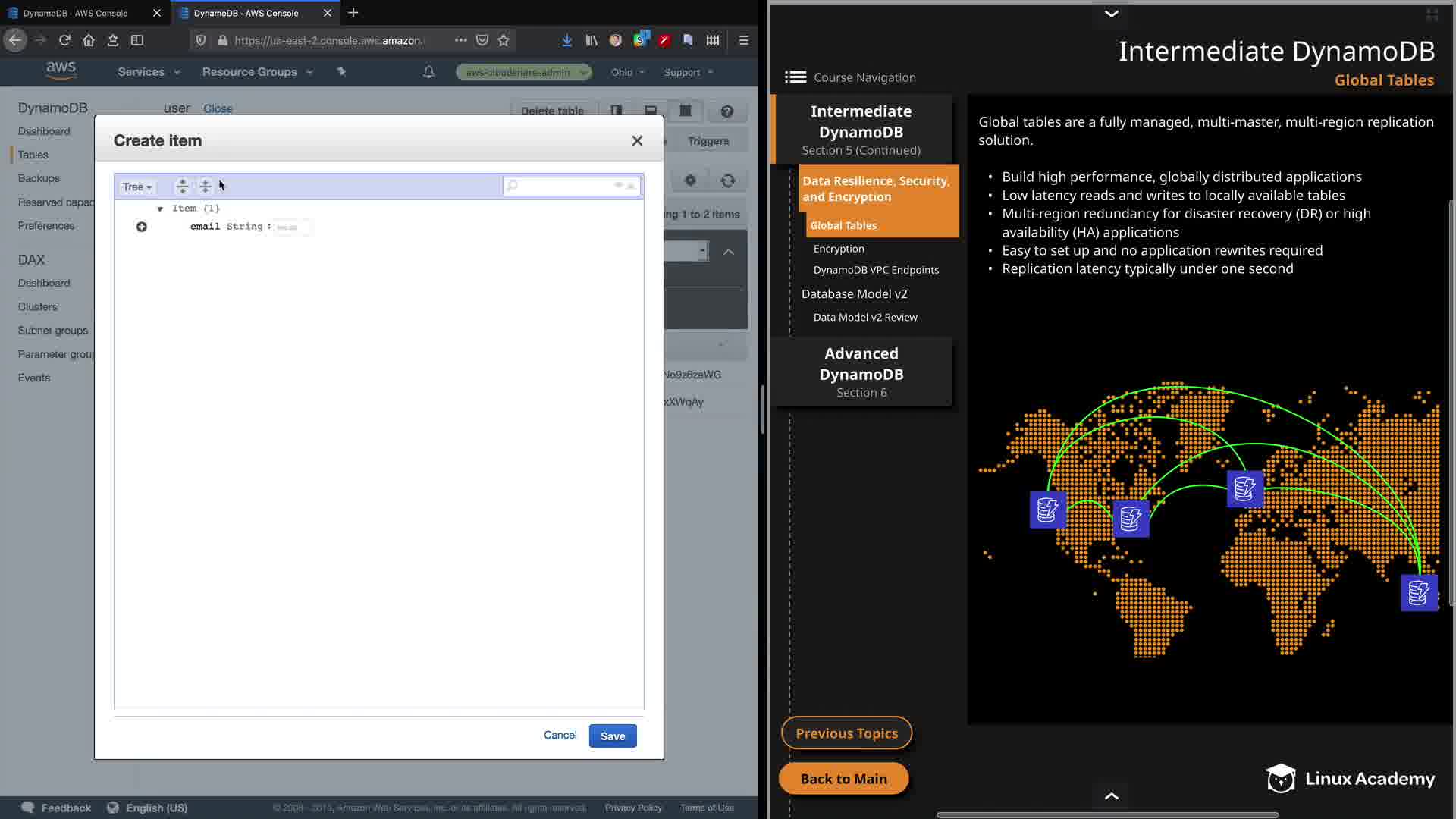Click the collapse all fields icon
1456x819 pixels.
pos(206,187)
